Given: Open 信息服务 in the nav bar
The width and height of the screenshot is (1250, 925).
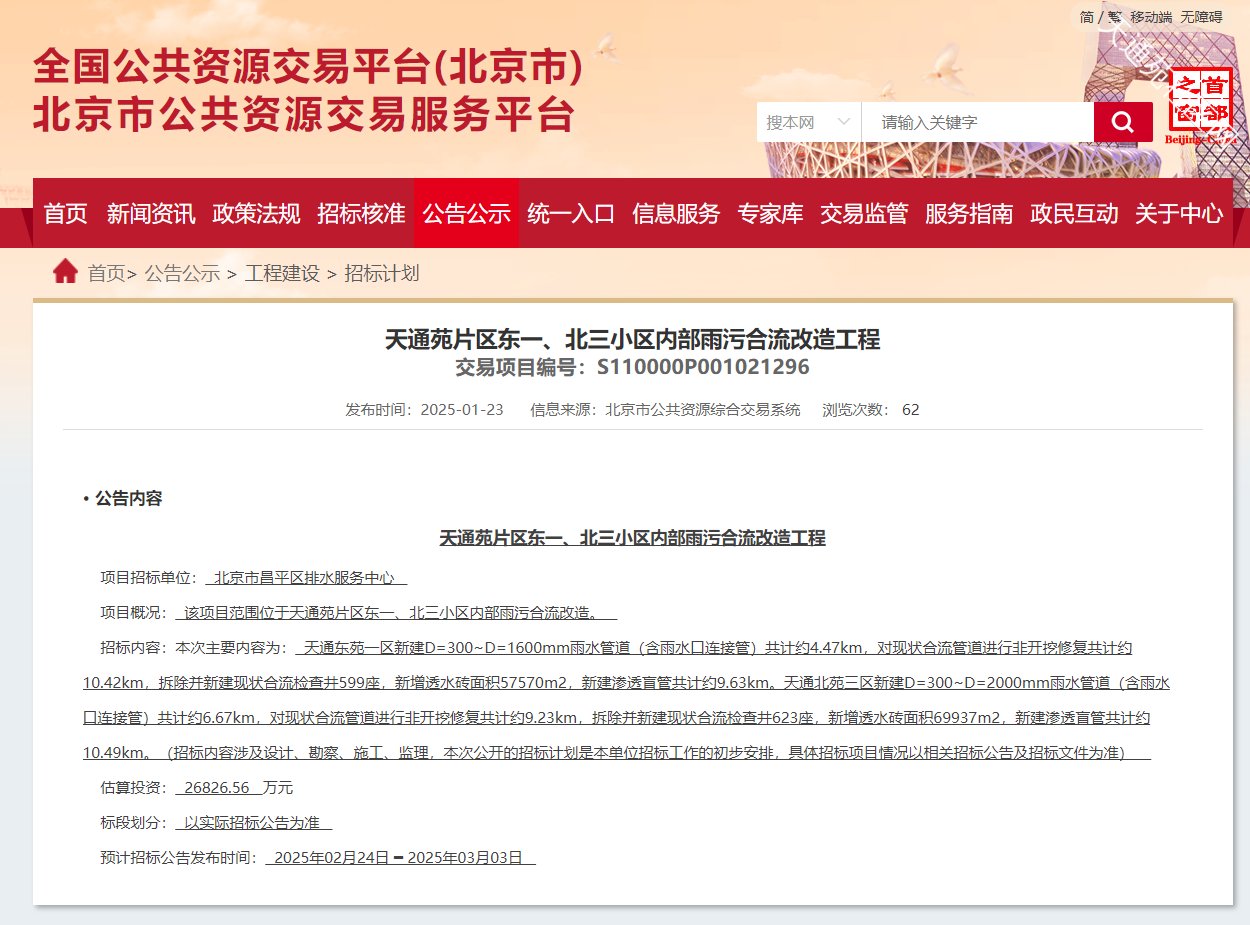Looking at the screenshot, I should coord(676,213).
